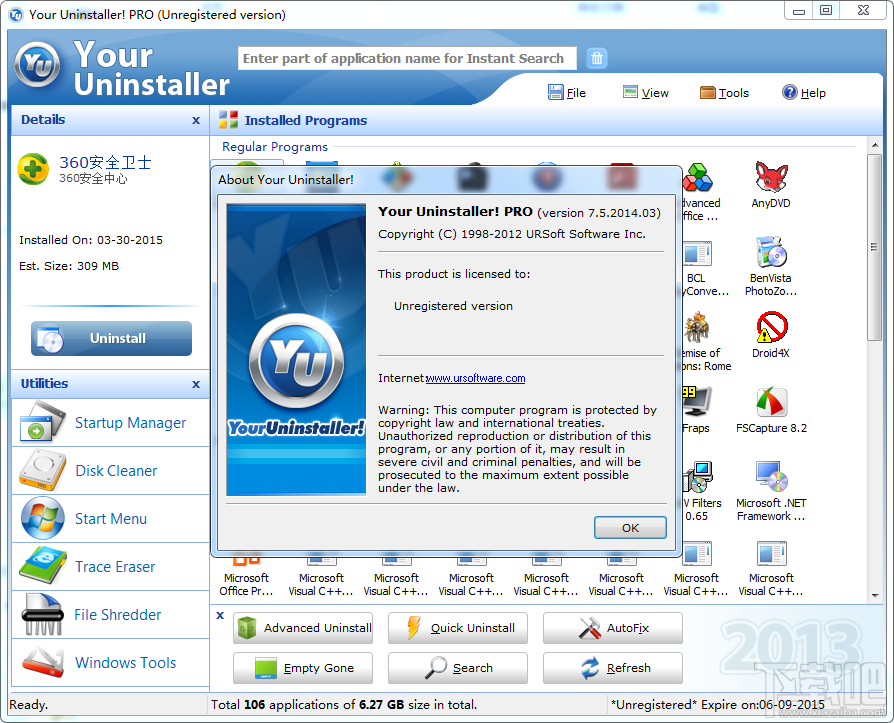This screenshot has width=894, height=723.
Task: Close the bottom action toolbar
Action: [220, 615]
